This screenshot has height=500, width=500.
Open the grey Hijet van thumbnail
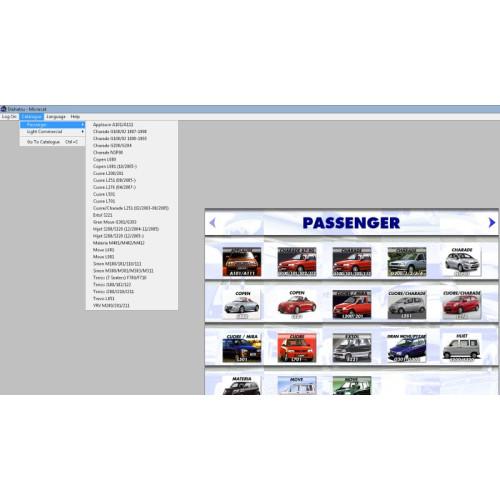click(462, 348)
